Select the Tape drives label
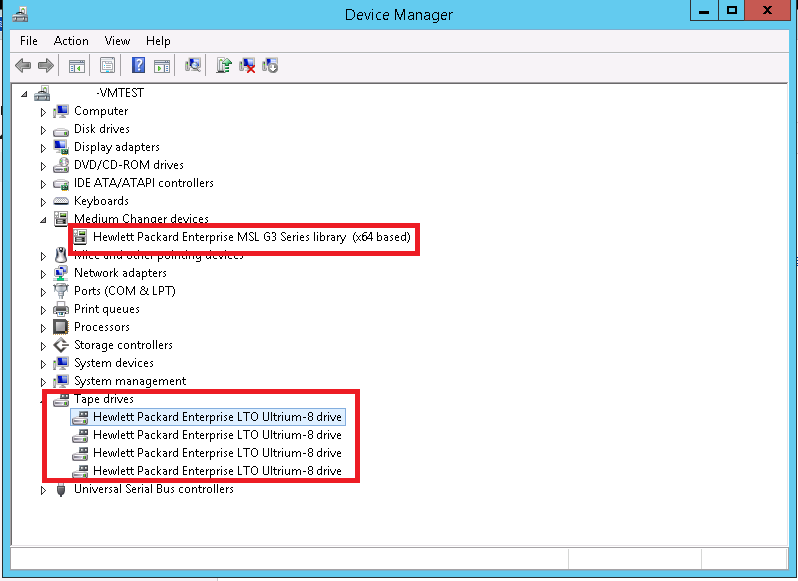This screenshot has height=581, width=798. click(104, 399)
